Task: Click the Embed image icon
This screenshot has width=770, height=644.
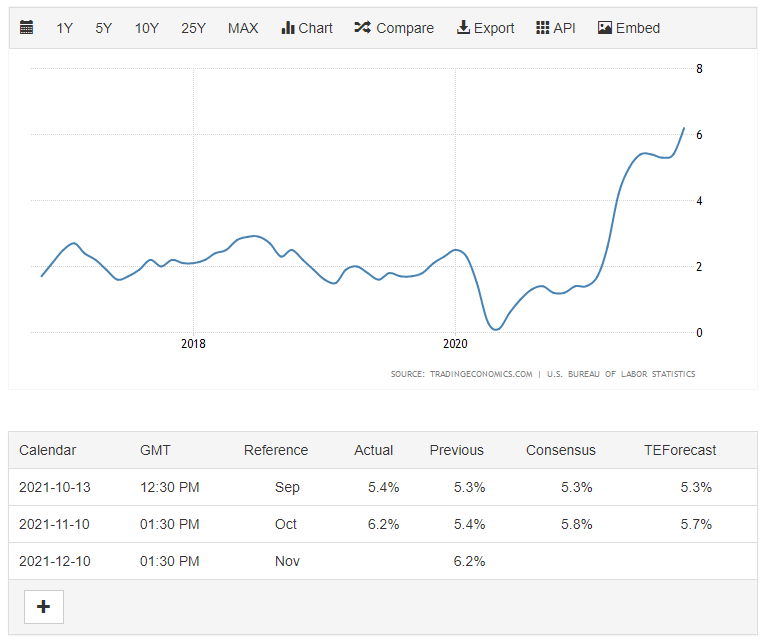Action: point(604,28)
